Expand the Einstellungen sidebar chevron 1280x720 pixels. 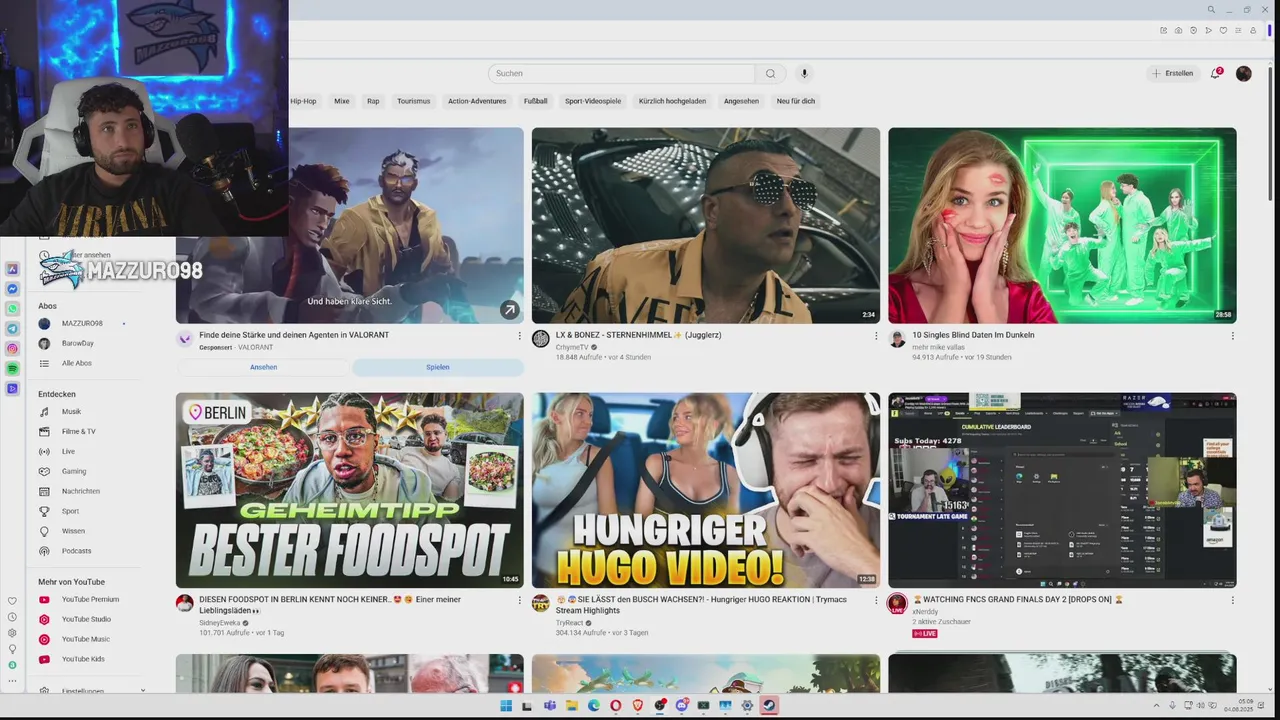143,690
